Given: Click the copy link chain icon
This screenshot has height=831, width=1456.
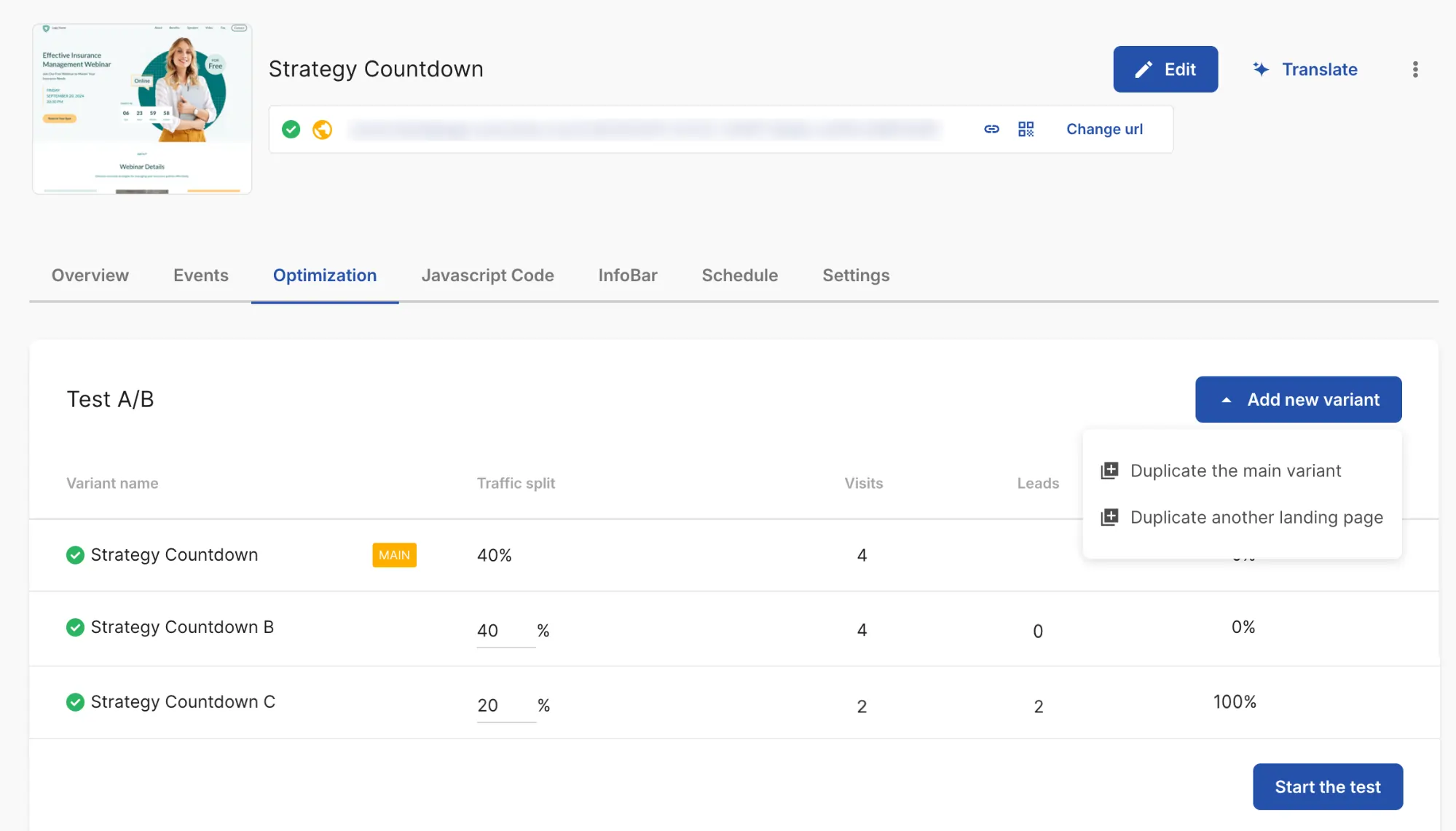Looking at the screenshot, I should [x=991, y=129].
